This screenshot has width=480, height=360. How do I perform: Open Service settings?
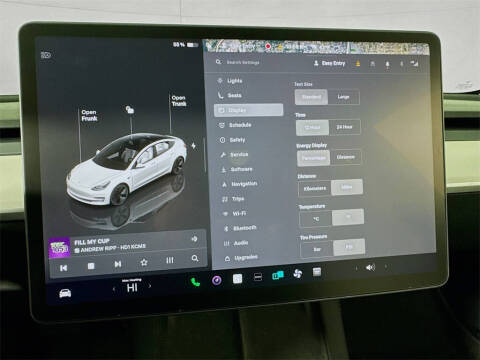coord(234,155)
